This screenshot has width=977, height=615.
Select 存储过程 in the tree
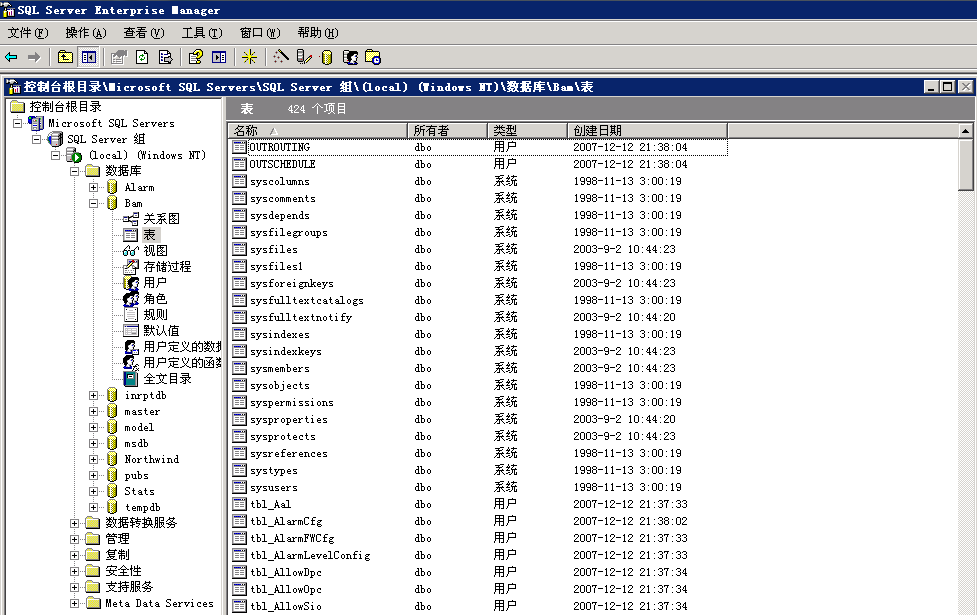(167, 267)
